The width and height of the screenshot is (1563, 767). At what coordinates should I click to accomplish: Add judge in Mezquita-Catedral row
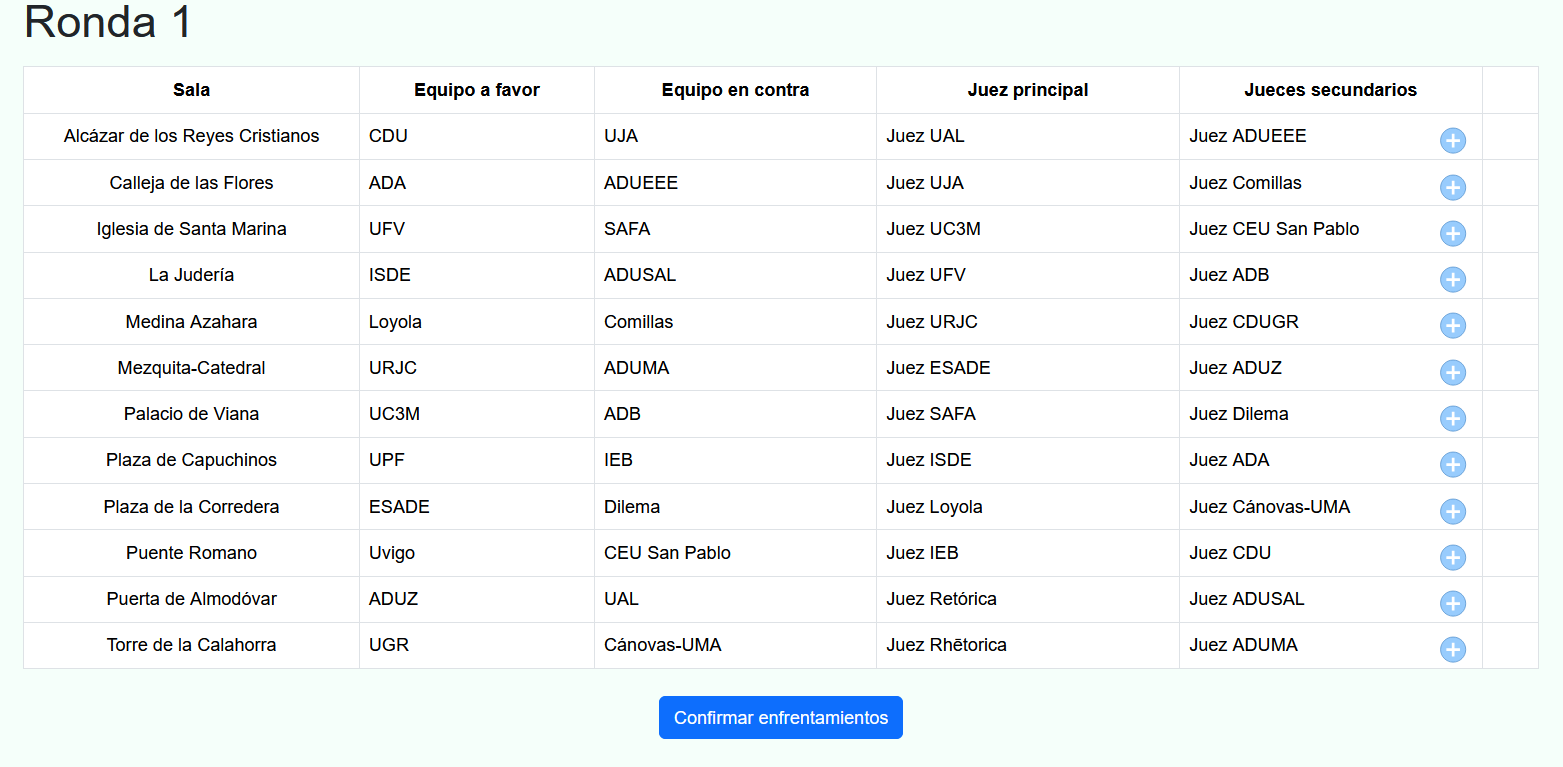1452,372
